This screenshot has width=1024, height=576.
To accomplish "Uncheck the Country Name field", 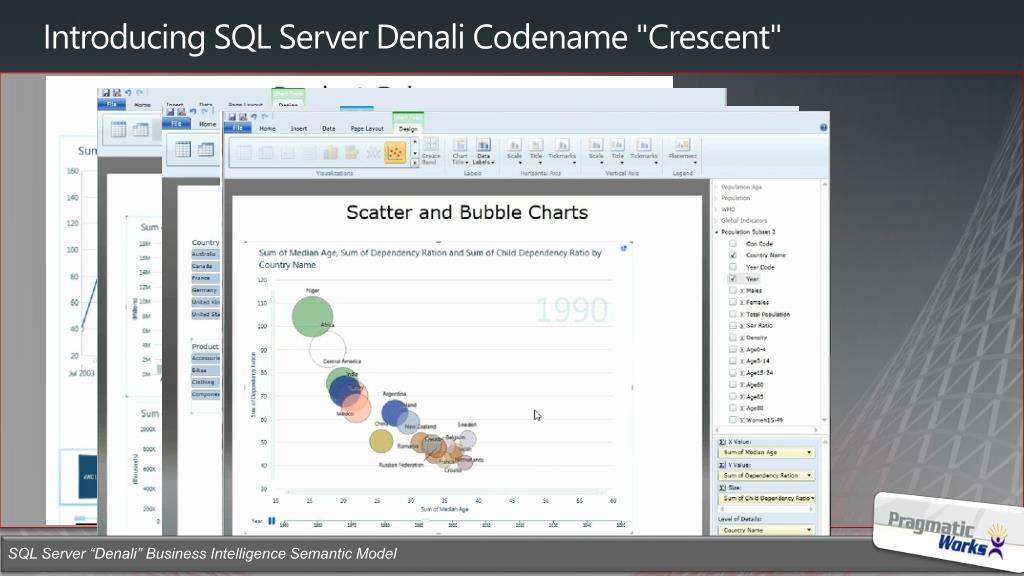I will click(733, 255).
